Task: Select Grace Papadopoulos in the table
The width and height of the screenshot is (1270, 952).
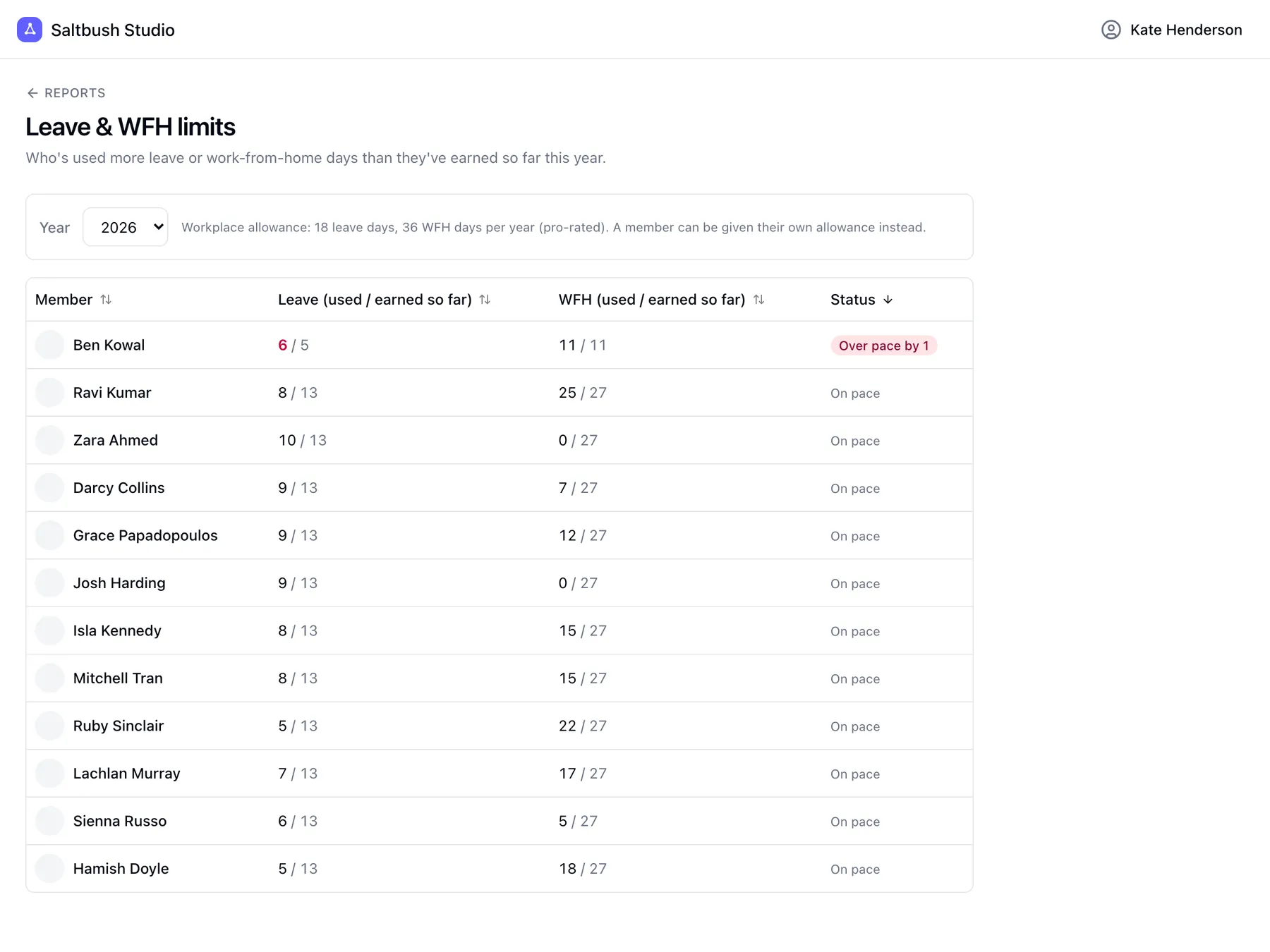Action: (500, 535)
